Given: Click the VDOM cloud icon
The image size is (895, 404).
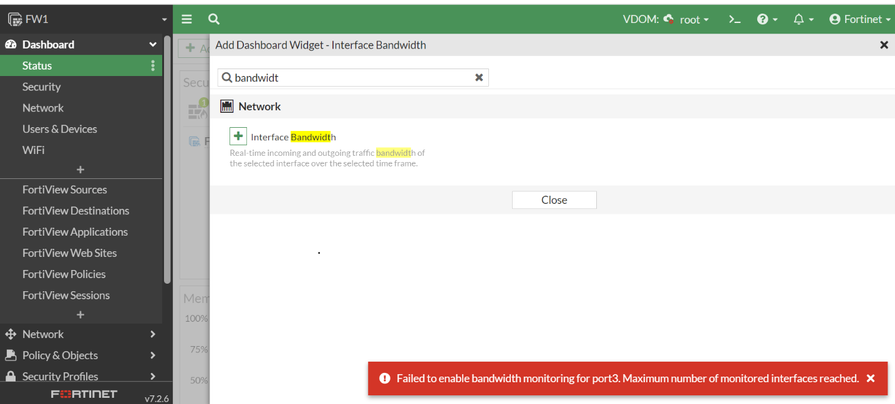Looking at the screenshot, I should pos(668,19).
